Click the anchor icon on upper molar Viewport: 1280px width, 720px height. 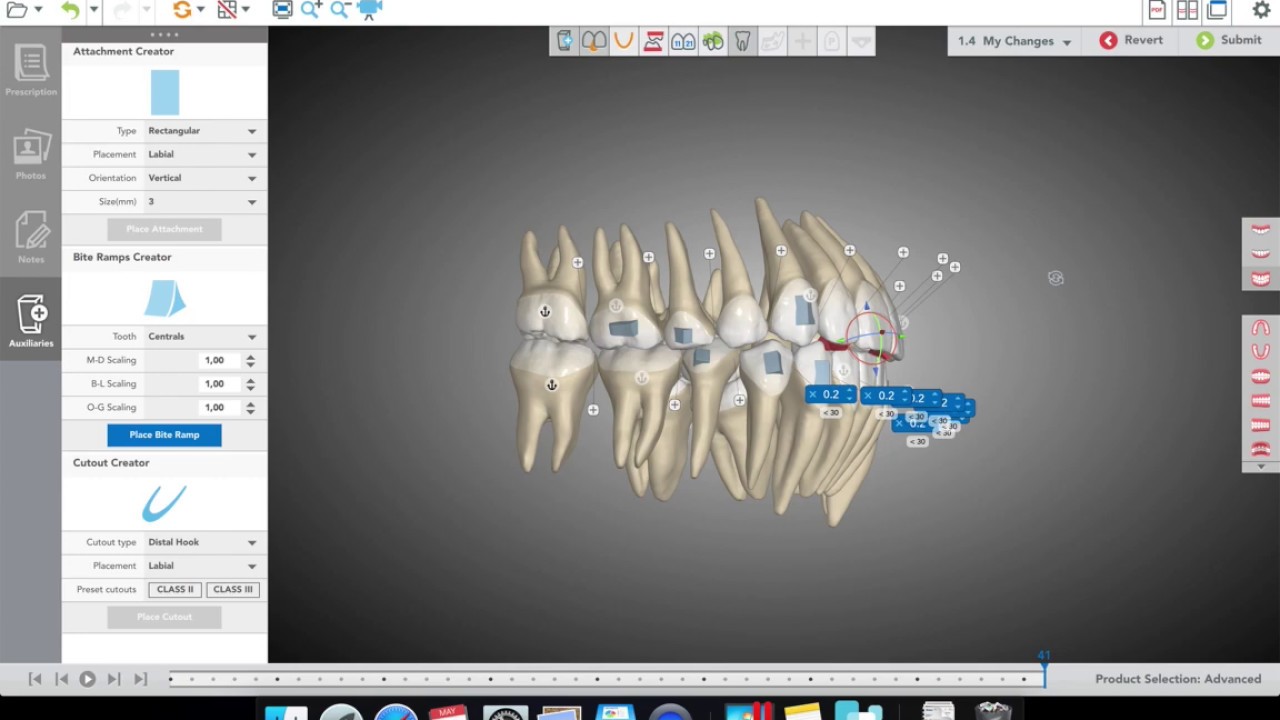pyautogui.click(x=545, y=312)
